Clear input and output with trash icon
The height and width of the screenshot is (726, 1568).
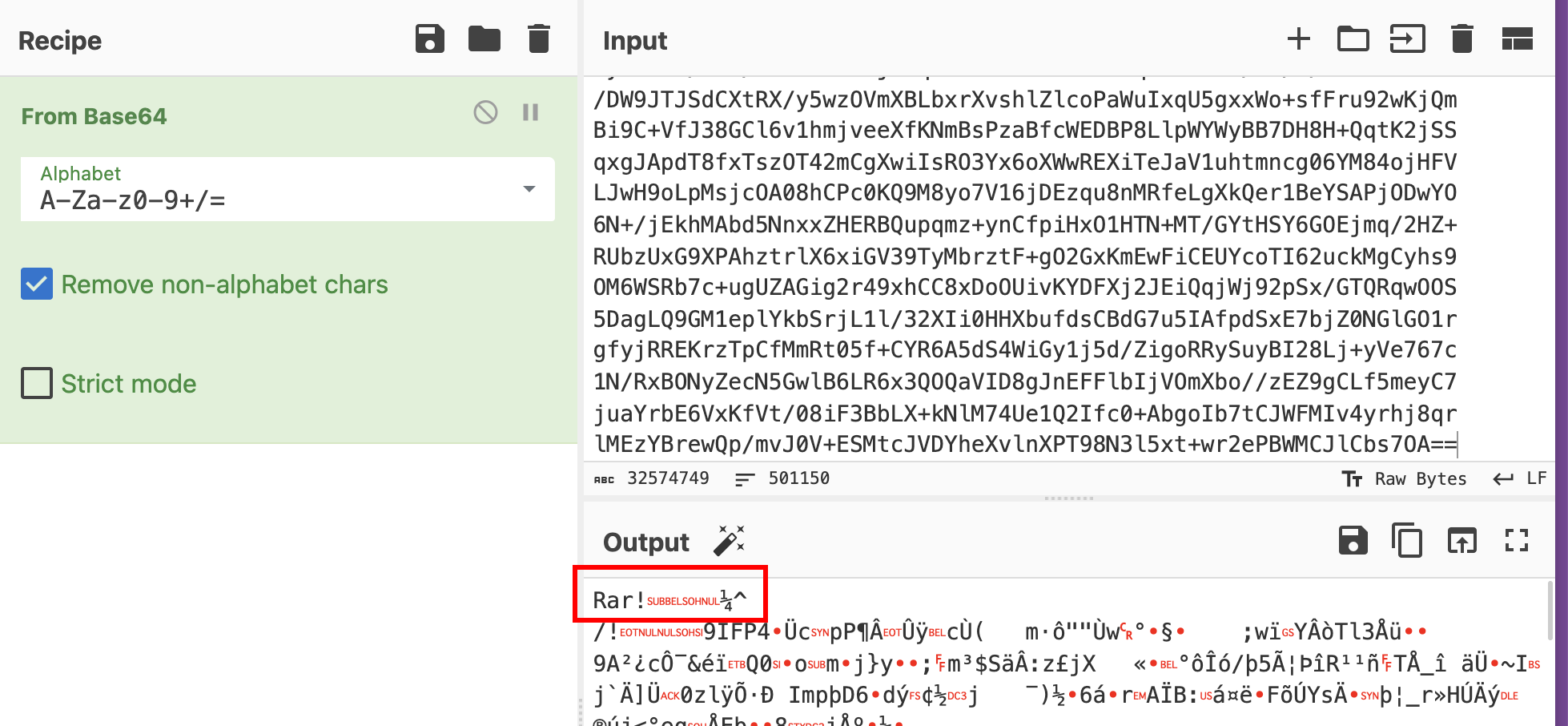pyautogui.click(x=1461, y=38)
